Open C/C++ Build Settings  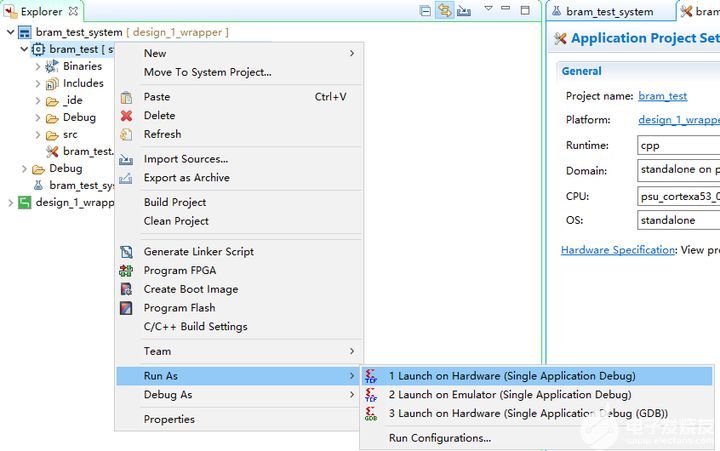tap(239, 327)
